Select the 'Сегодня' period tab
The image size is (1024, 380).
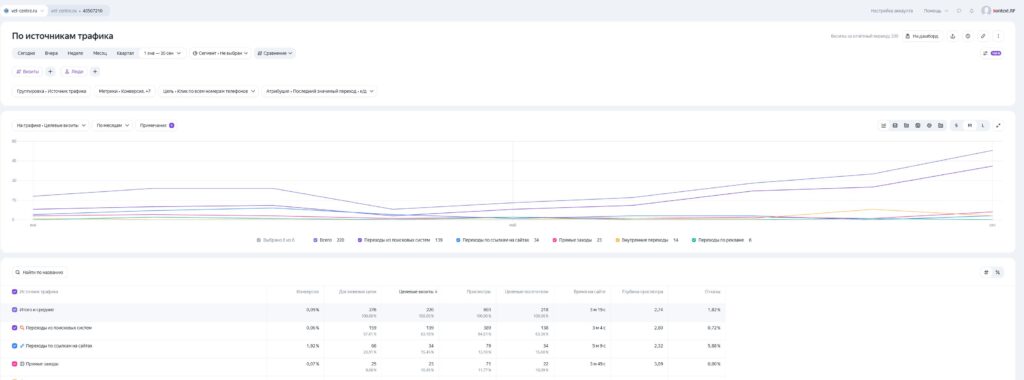26,54
